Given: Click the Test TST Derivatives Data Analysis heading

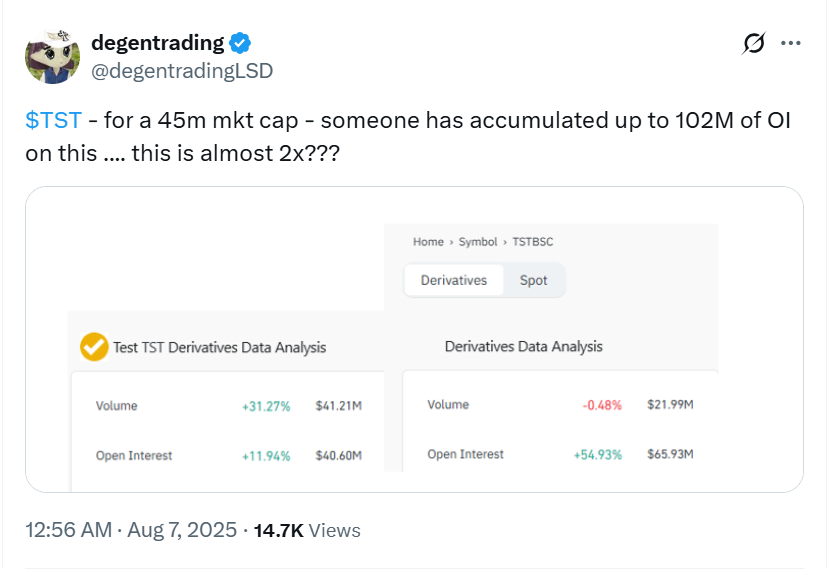Looking at the screenshot, I should pos(219,348).
